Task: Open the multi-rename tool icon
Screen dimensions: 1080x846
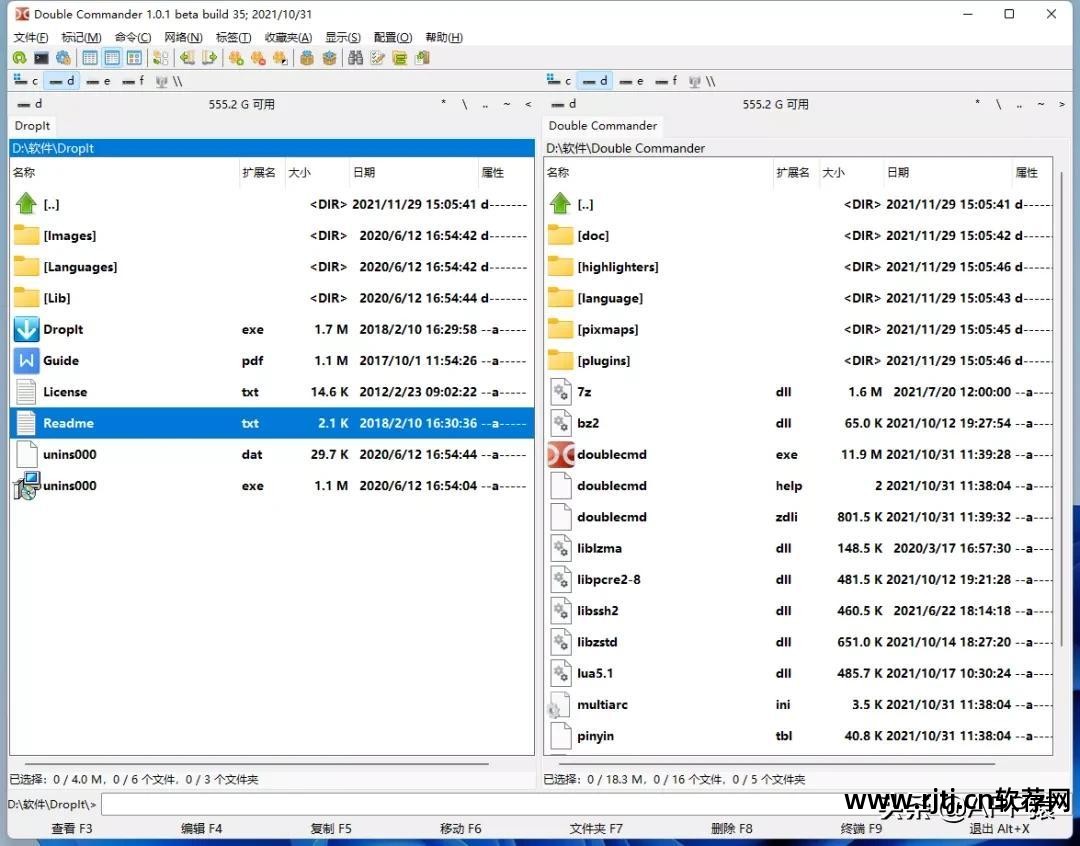Action: (377, 58)
